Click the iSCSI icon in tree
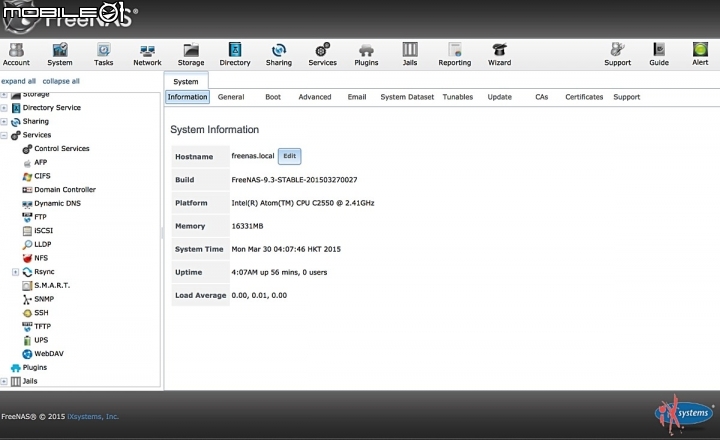The width and height of the screenshot is (720, 440). coord(27,231)
